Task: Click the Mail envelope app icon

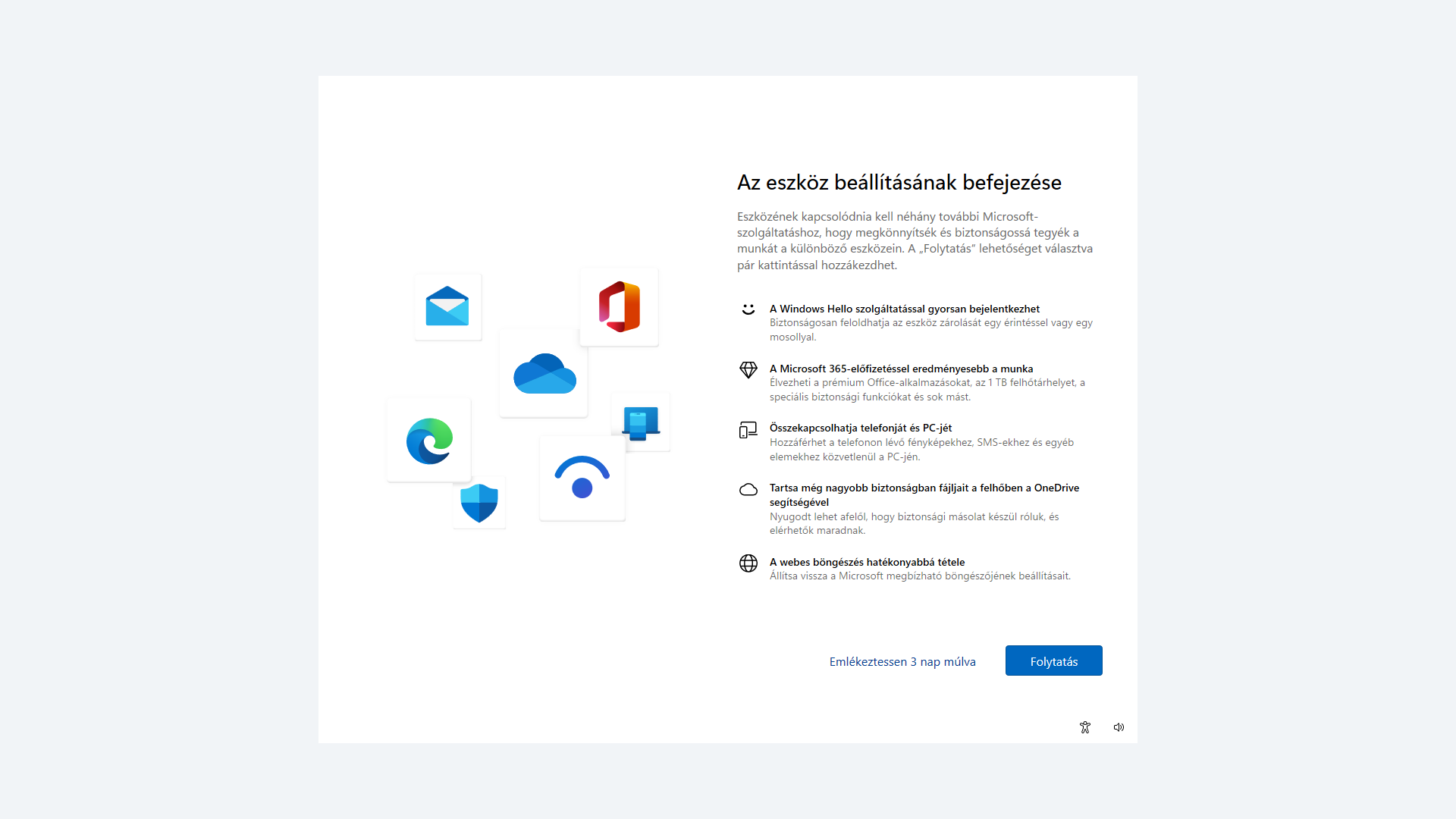Action: click(447, 306)
